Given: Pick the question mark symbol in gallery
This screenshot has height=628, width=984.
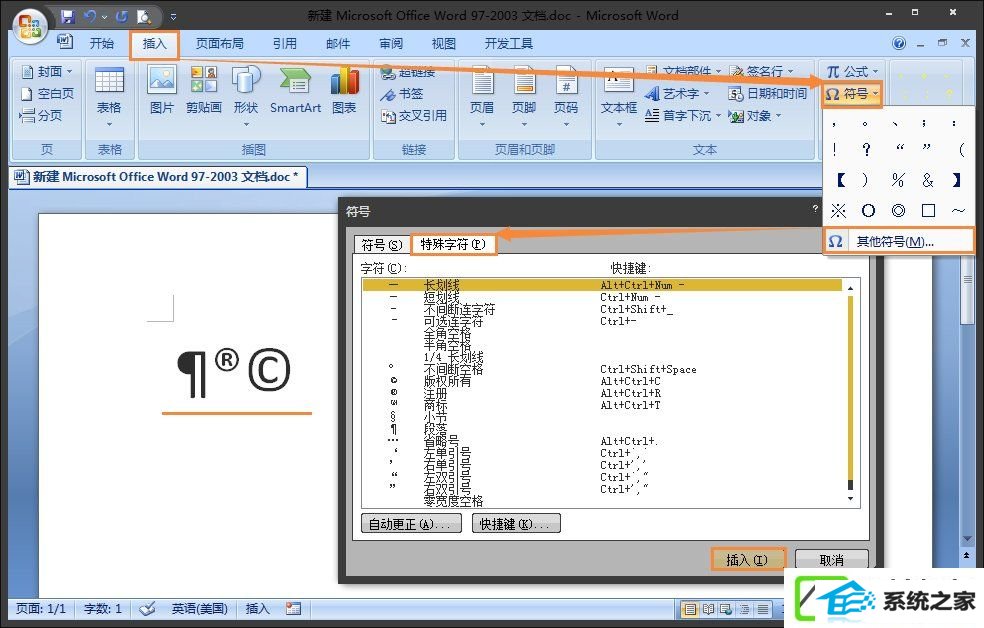Looking at the screenshot, I should point(867,149).
